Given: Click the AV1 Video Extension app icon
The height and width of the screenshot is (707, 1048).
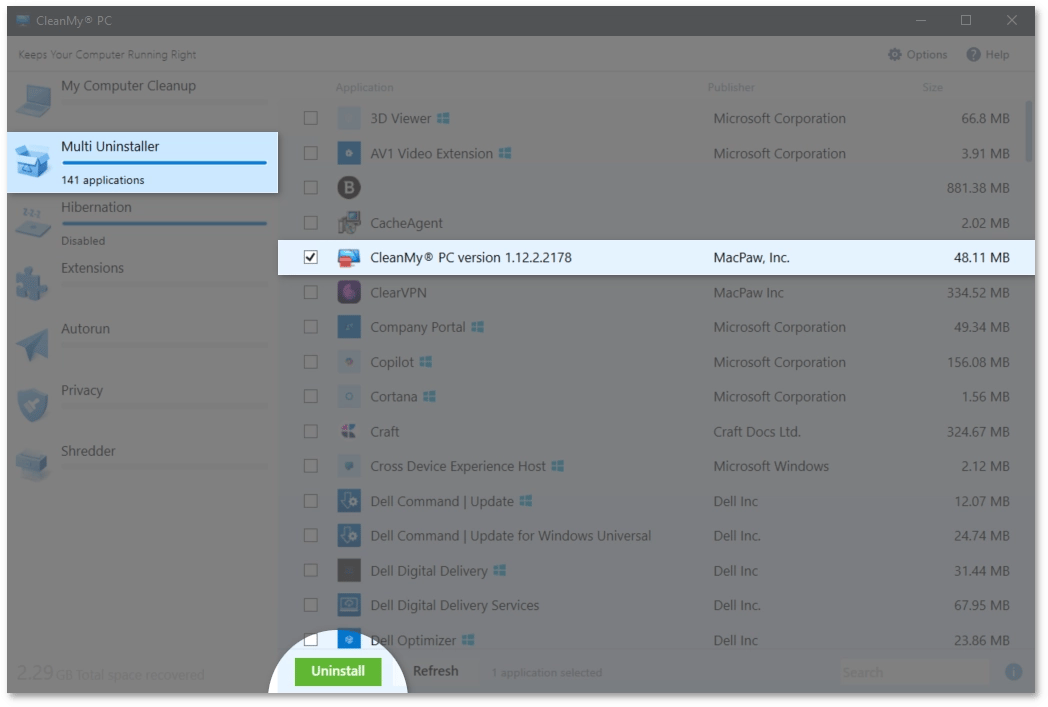Looking at the screenshot, I should 349,153.
